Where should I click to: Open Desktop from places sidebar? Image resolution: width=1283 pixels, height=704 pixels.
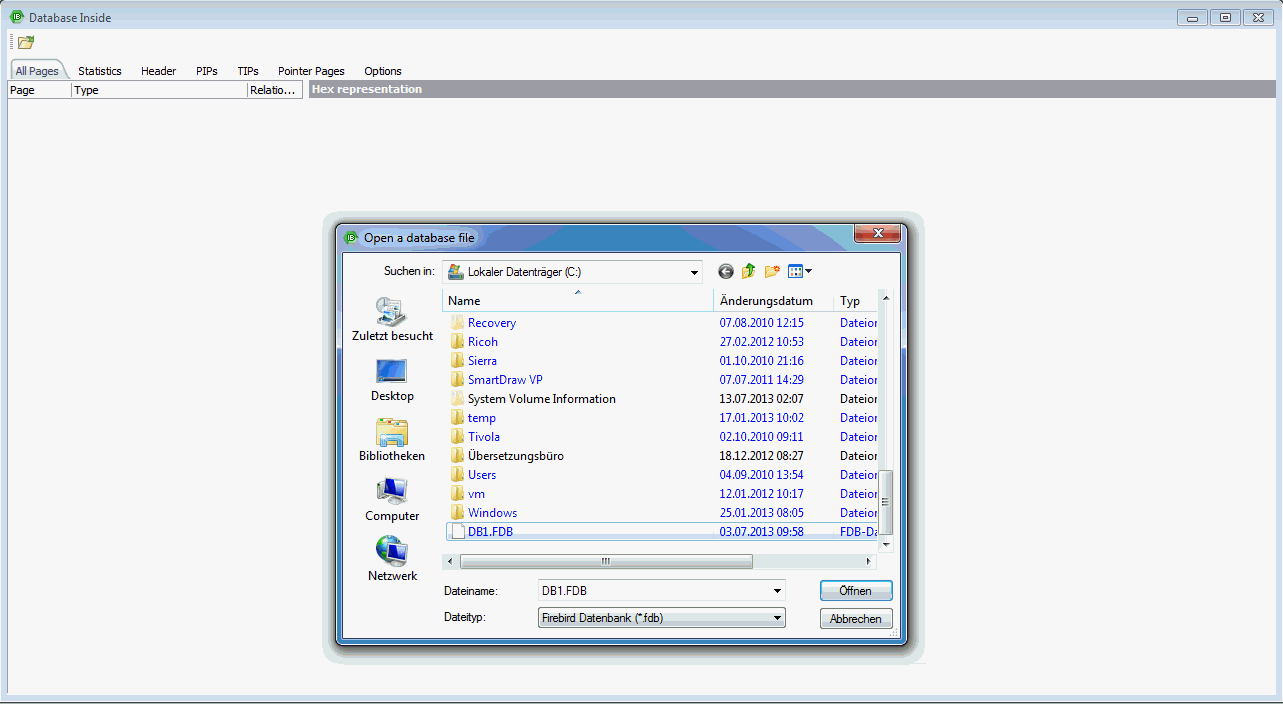coord(392,380)
